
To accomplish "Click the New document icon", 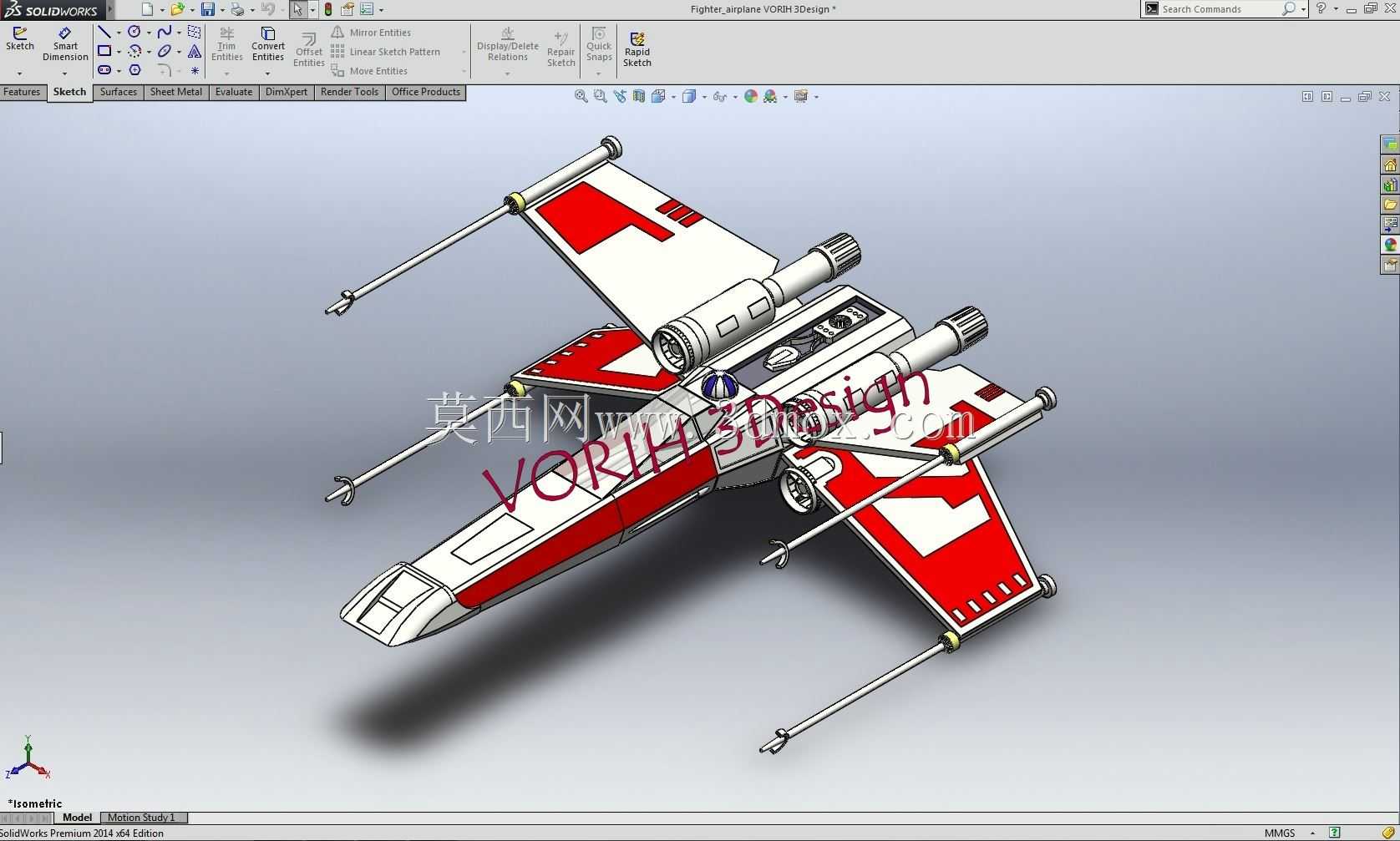I will coord(147,9).
